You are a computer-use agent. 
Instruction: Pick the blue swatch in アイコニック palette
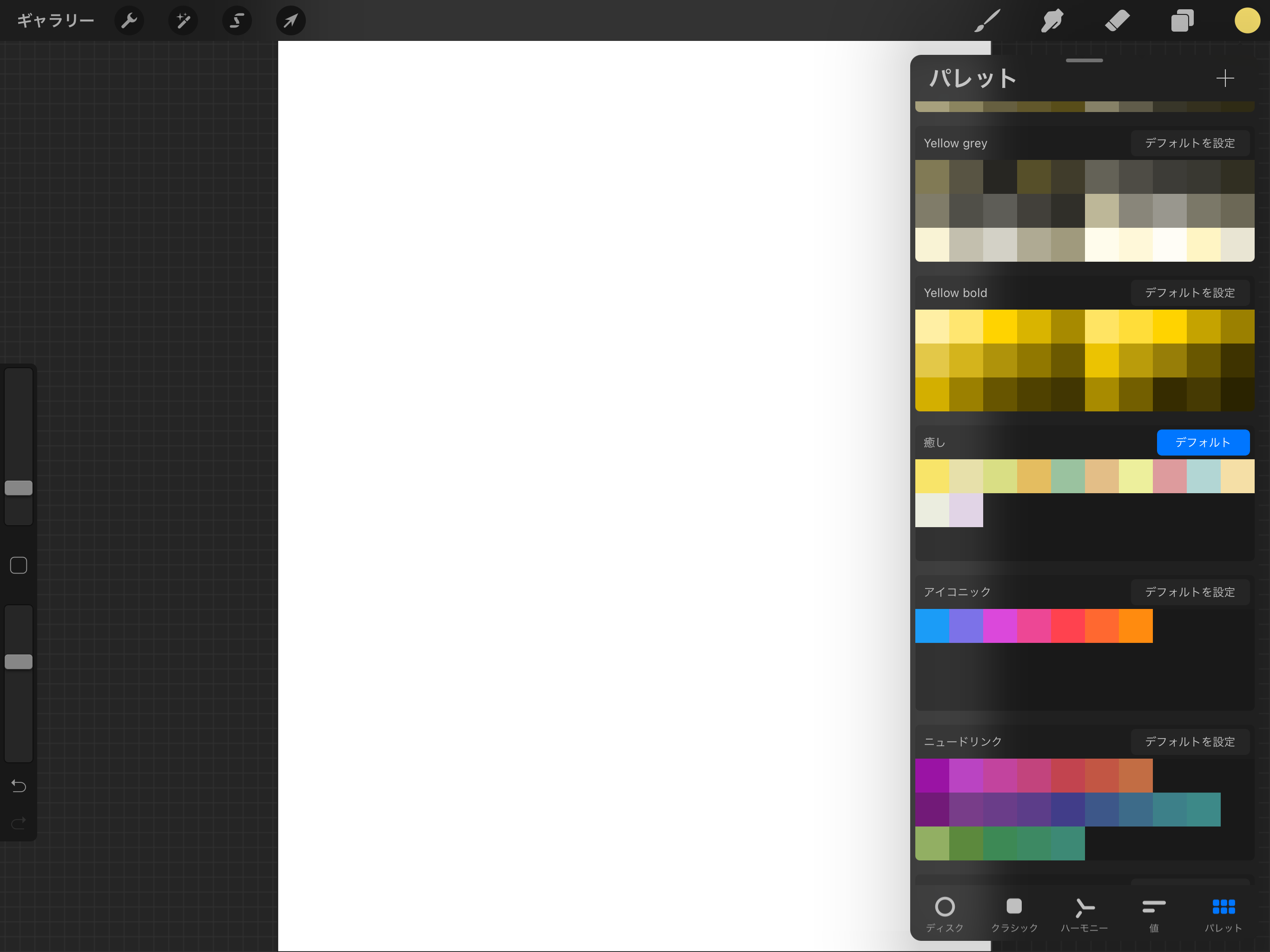pyautogui.click(x=932, y=626)
